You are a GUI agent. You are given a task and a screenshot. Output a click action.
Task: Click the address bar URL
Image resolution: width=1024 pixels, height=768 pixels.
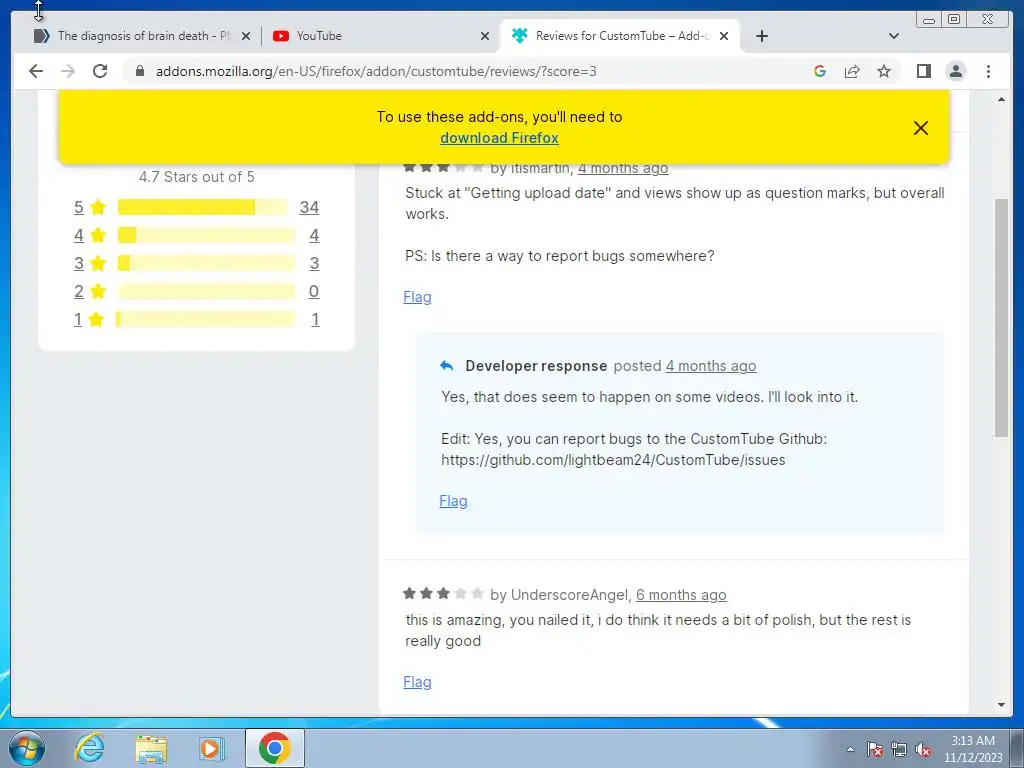(376, 71)
